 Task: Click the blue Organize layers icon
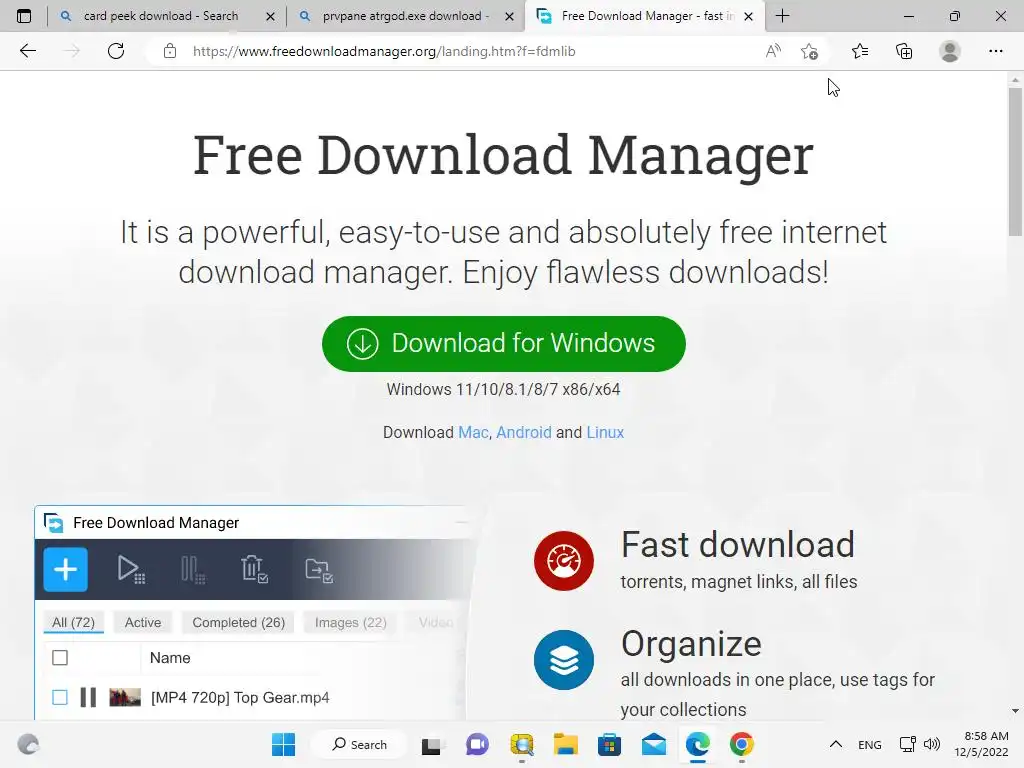tap(564, 660)
